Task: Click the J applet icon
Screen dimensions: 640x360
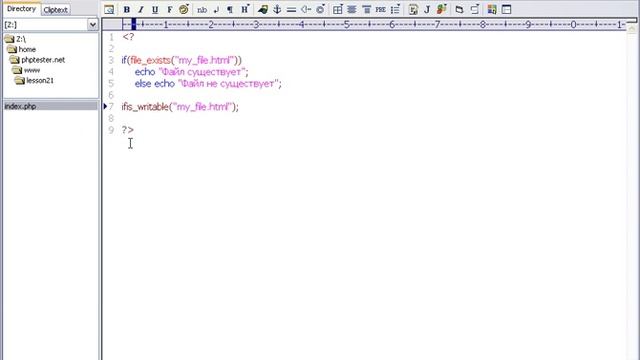Action: 427,9
